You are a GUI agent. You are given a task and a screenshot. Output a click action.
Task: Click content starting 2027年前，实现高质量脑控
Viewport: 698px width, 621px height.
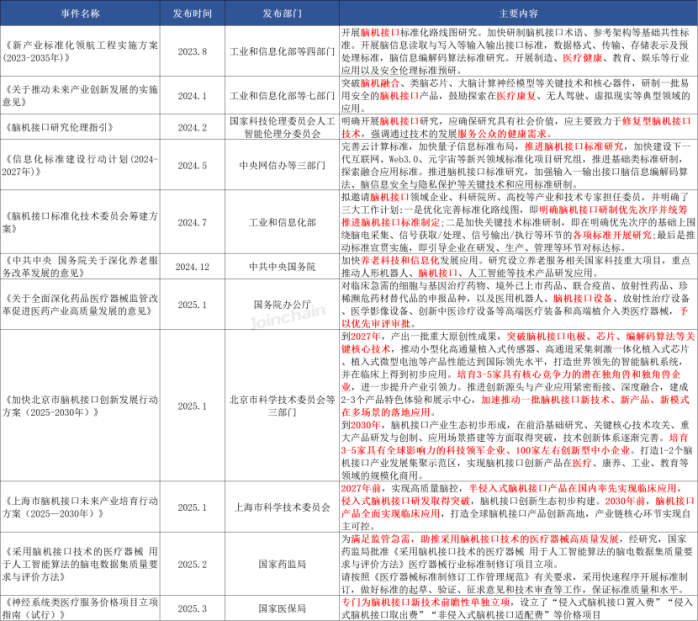click(x=518, y=507)
